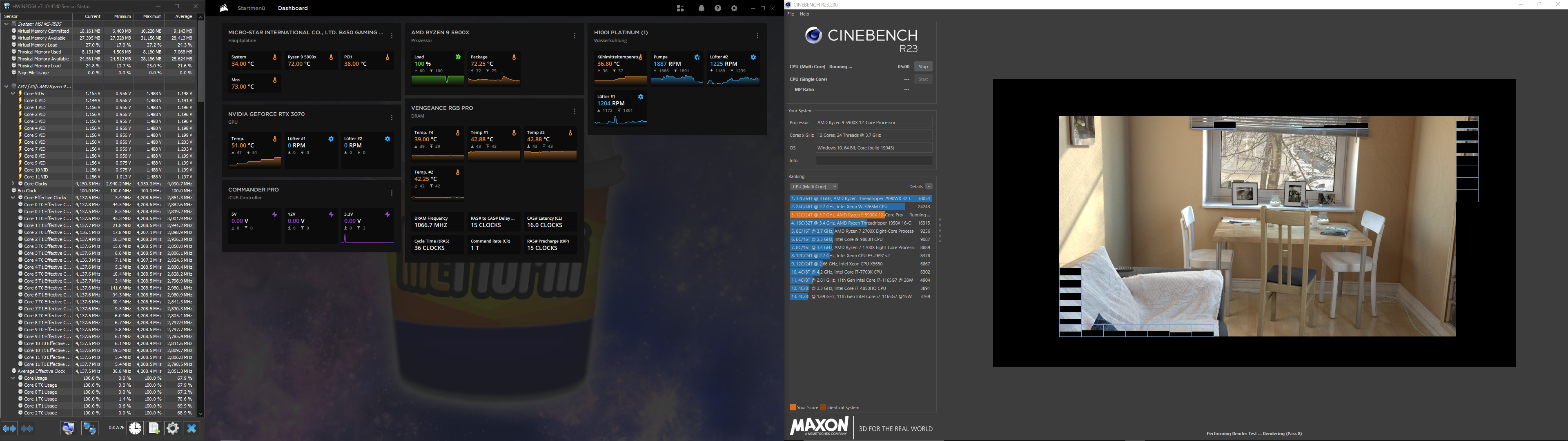1568x441 pixels.
Task: Open CPU (Multi Core) ranking dropdown
Action: [x=815, y=186]
